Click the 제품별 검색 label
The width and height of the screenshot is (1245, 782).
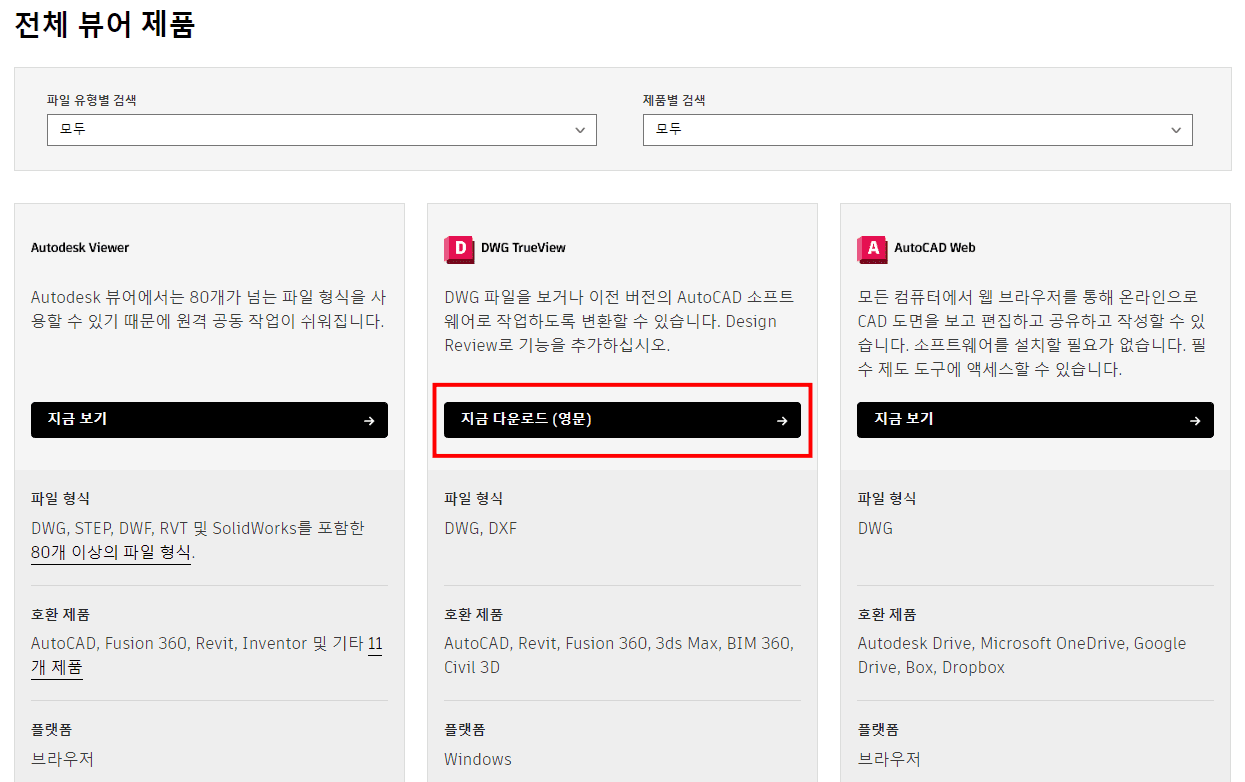click(x=674, y=100)
